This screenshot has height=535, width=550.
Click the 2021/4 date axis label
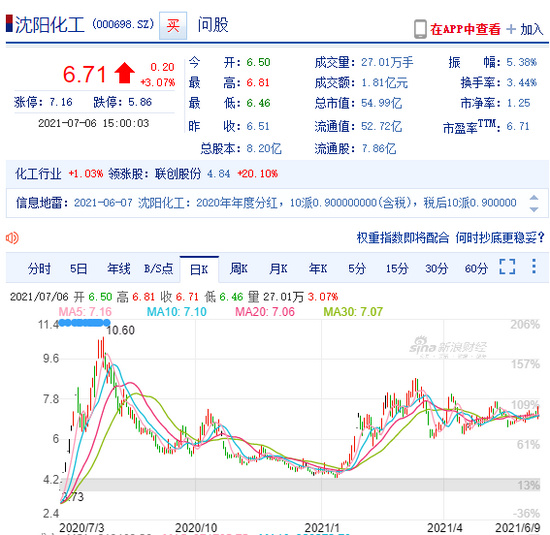444,527
